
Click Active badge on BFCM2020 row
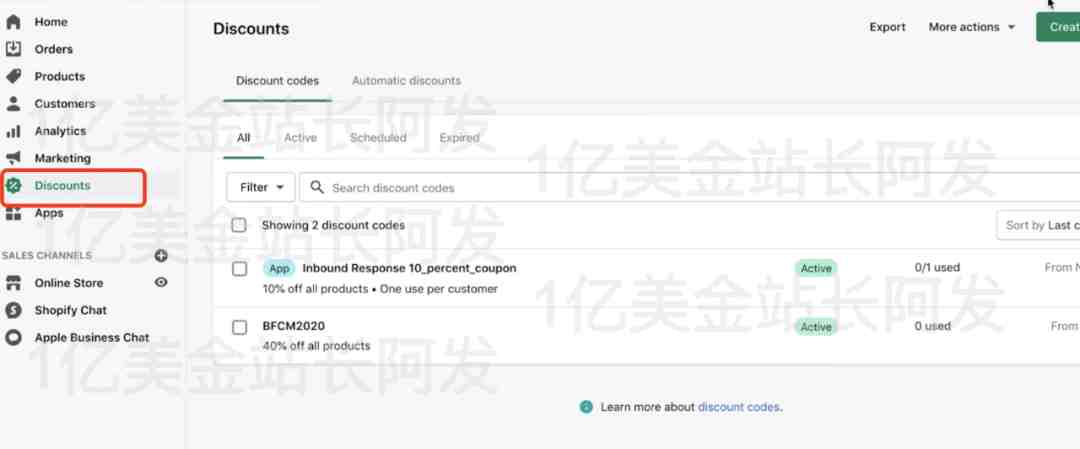[x=816, y=327]
